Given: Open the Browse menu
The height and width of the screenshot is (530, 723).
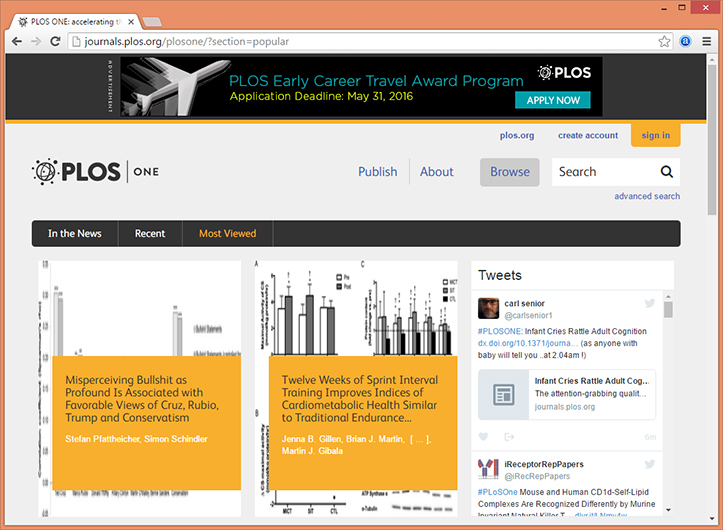Looking at the screenshot, I should pyautogui.click(x=510, y=172).
